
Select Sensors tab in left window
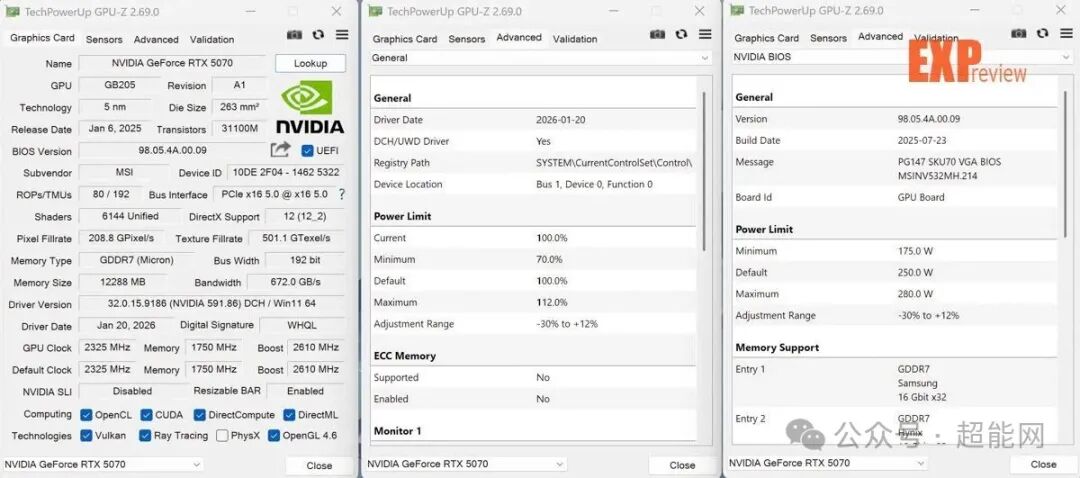click(x=104, y=39)
